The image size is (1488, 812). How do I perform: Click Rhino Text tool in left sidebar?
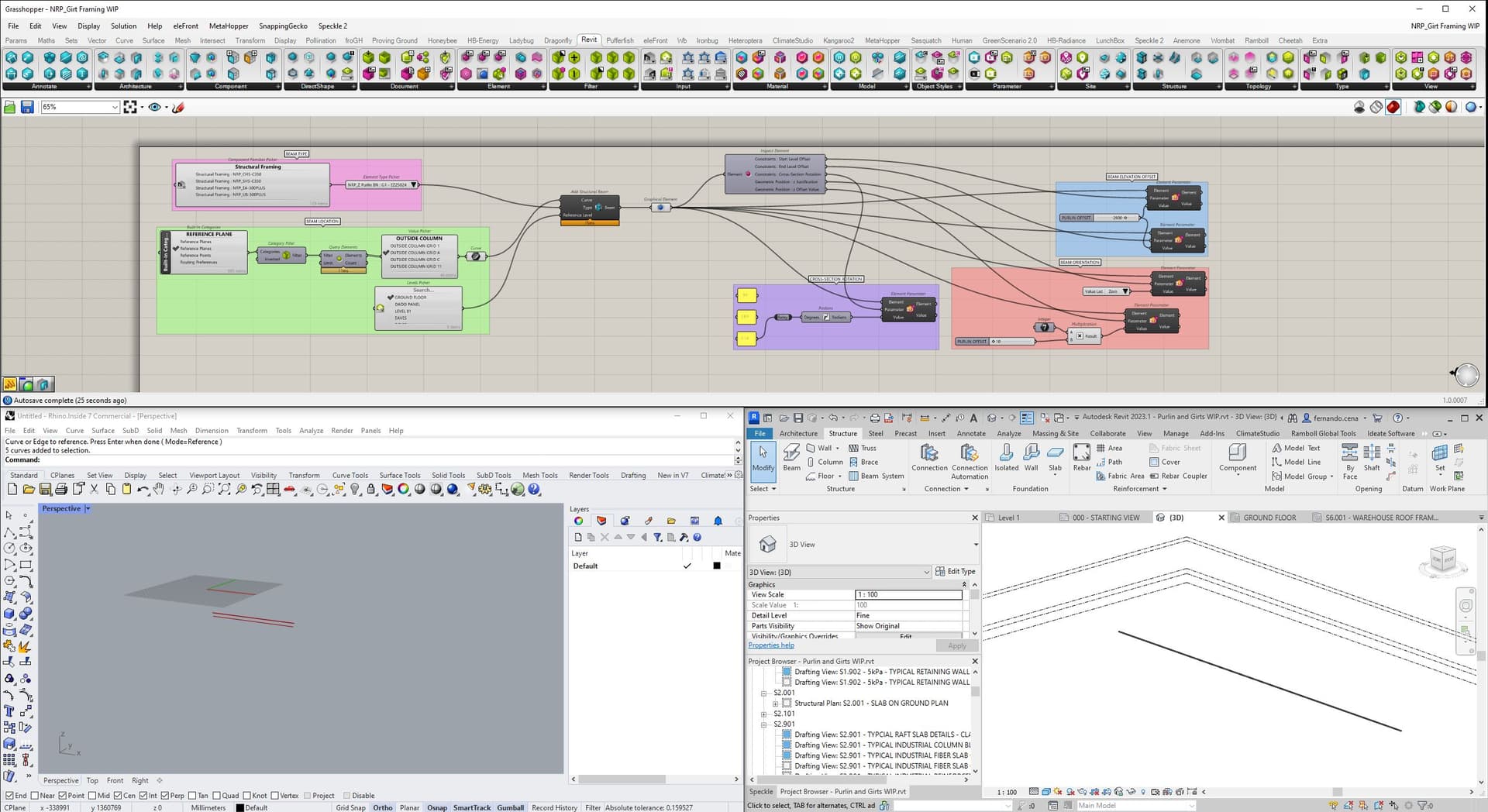tap(9, 710)
